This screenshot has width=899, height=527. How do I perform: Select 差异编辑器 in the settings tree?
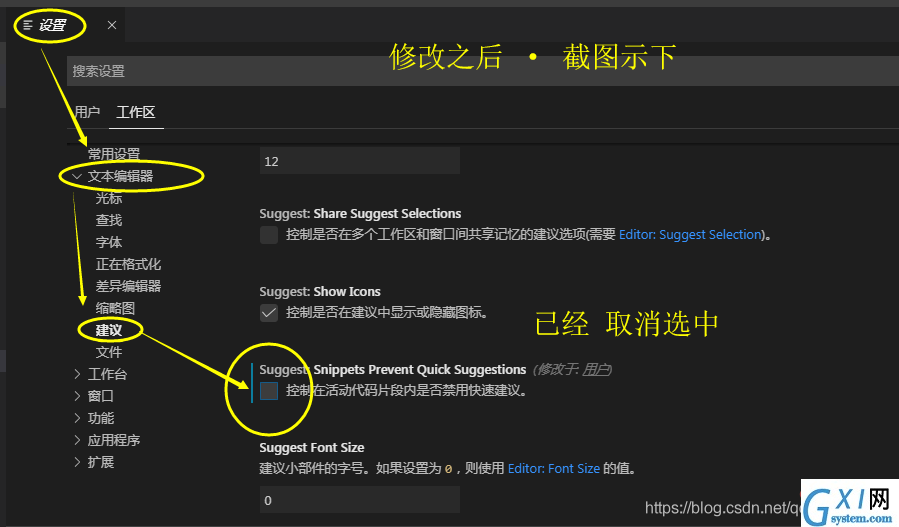[128, 286]
